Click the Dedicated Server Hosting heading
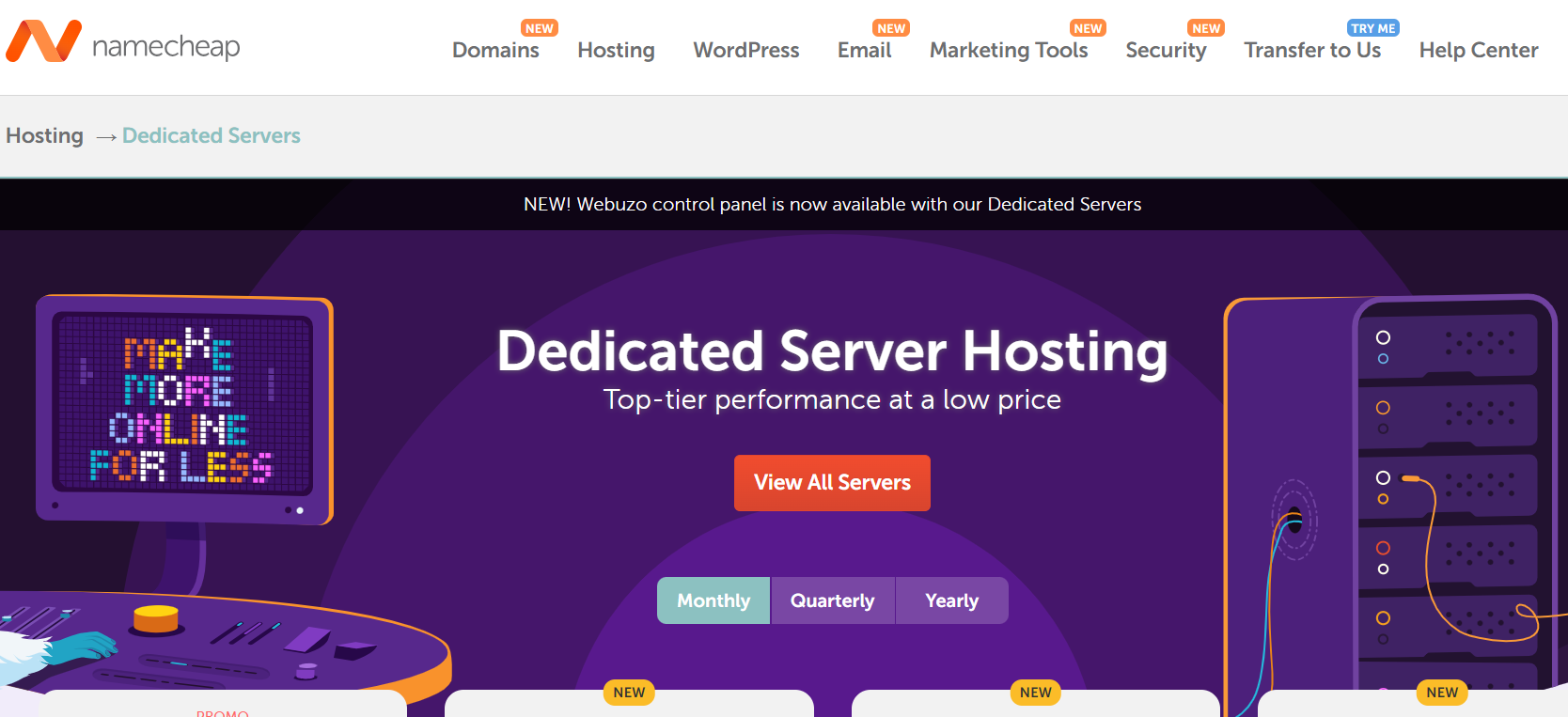Viewport: 1568px width, 717px height. (x=832, y=351)
